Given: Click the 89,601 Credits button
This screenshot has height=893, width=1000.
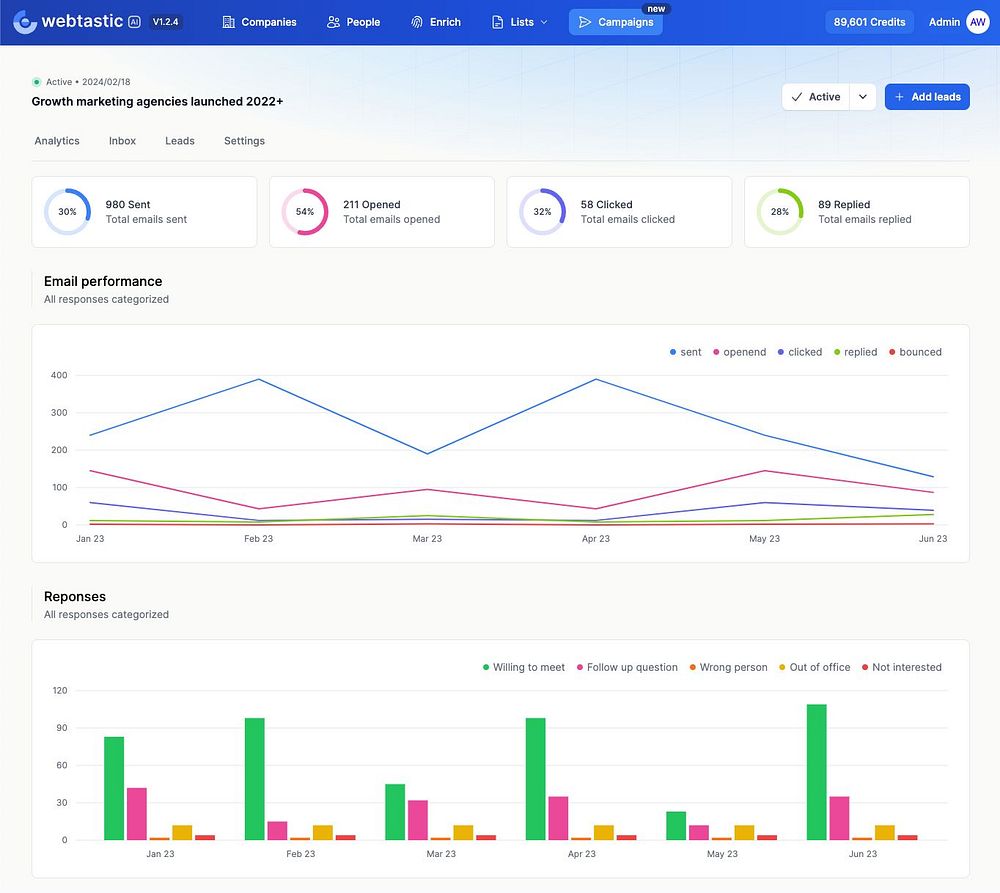Looking at the screenshot, I should [x=869, y=22].
